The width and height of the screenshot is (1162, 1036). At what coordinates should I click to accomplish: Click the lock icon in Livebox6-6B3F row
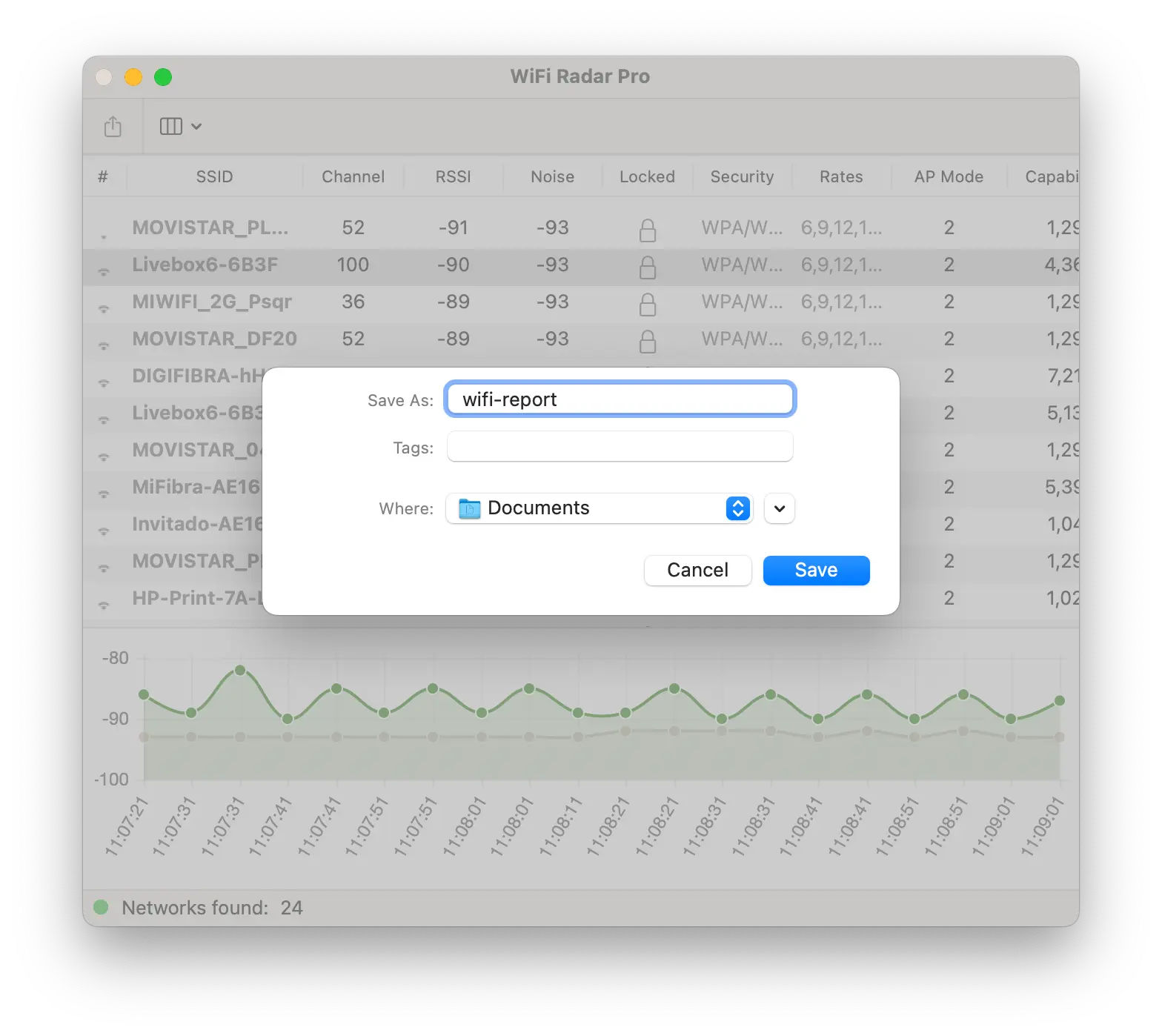coord(648,267)
